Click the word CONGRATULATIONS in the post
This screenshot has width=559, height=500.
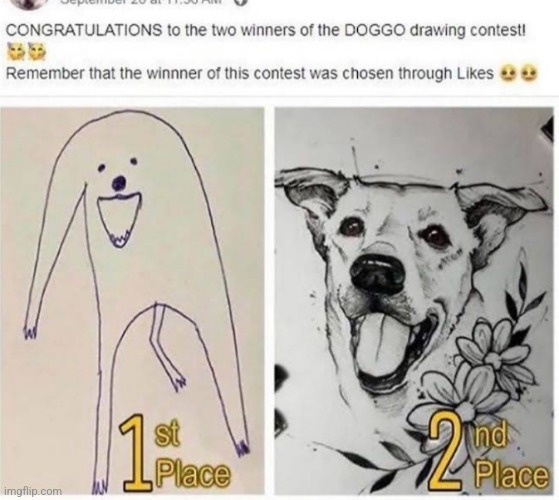pos(84,31)
